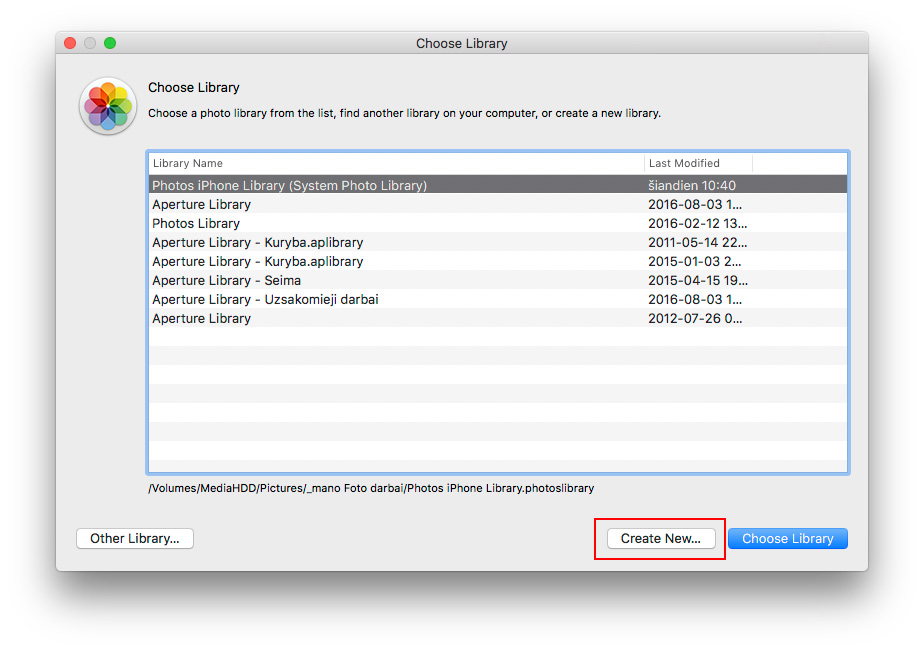Select the Aperture Library - Seima name
The height and width of the screenshot is (651, 924).
226,280
